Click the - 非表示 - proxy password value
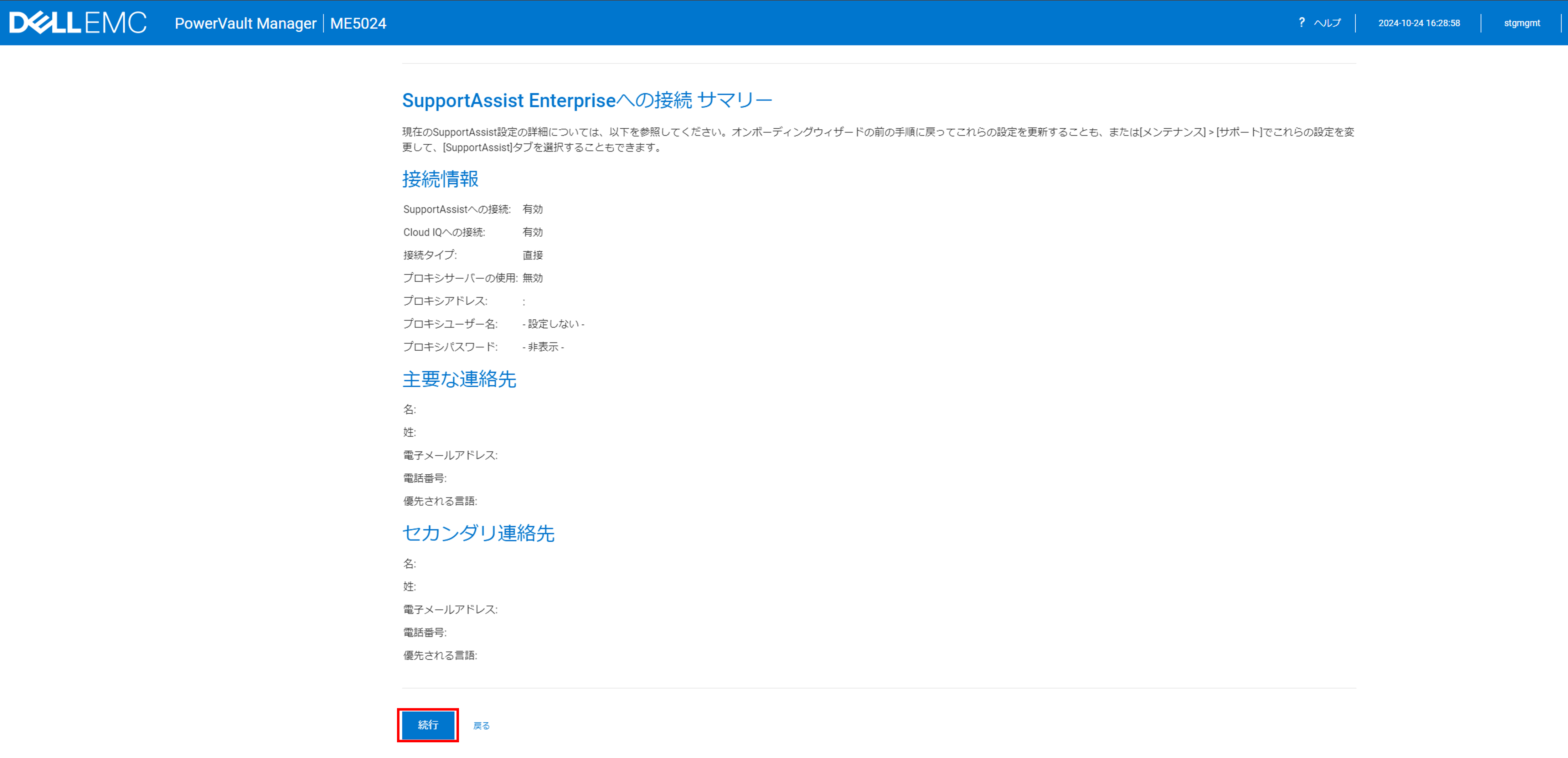The image size is (1568, 758). [543, 346]
